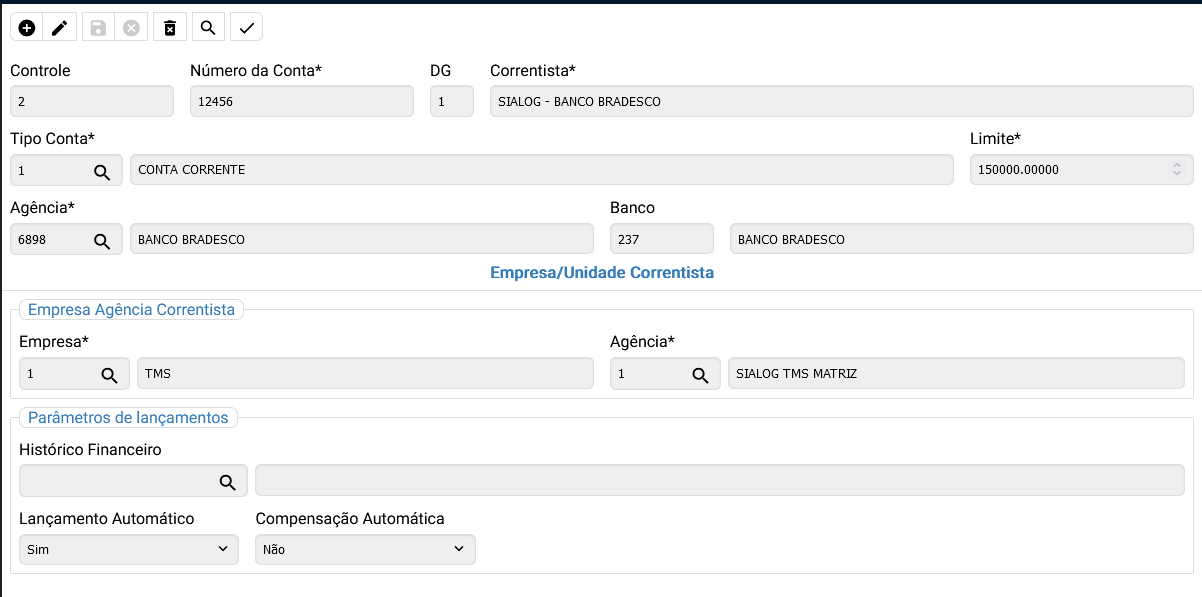The height and width of the screenshot is (597, 1202).
Task: Click the Parâmetros de lançamentos section label
Action: pos(128,417)
